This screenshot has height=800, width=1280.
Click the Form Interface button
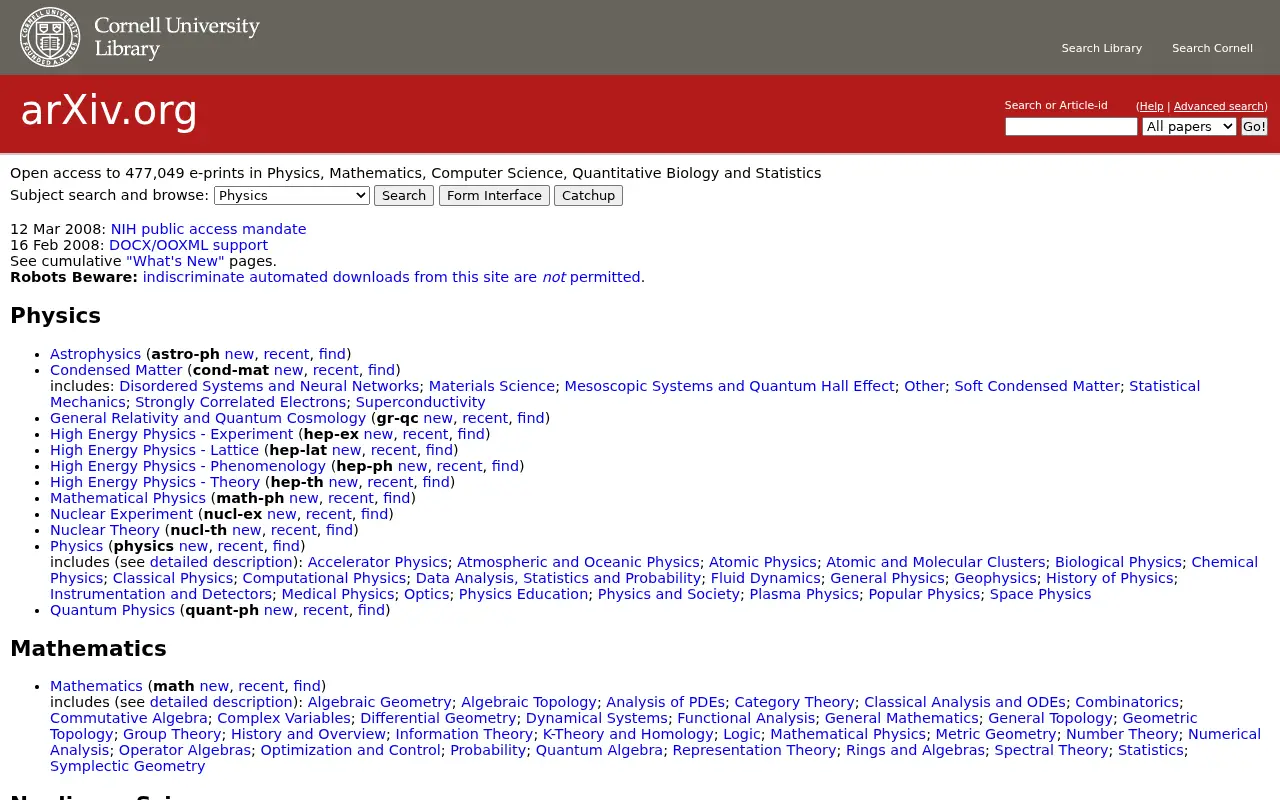494,195
